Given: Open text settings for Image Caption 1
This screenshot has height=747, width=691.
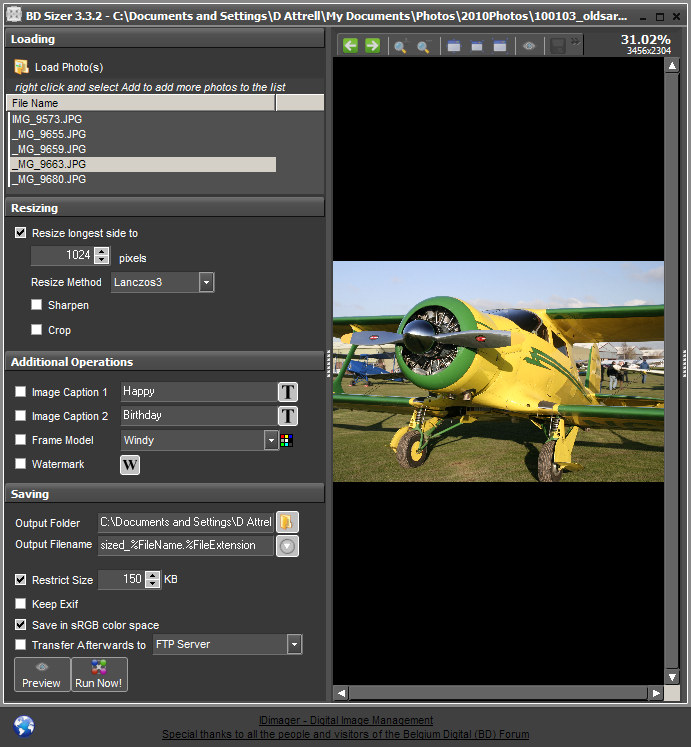Looking at the screenshot, I should pos(287,392).
